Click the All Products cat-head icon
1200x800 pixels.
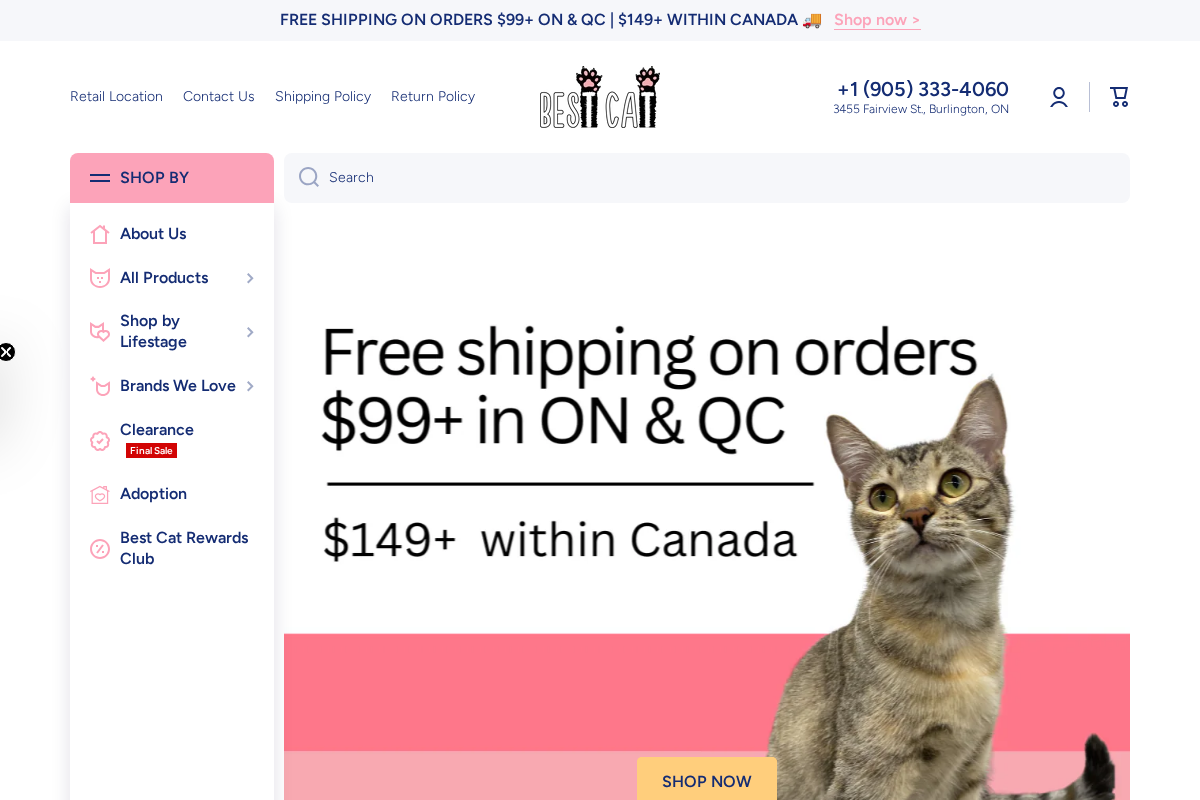coord(100,278)
